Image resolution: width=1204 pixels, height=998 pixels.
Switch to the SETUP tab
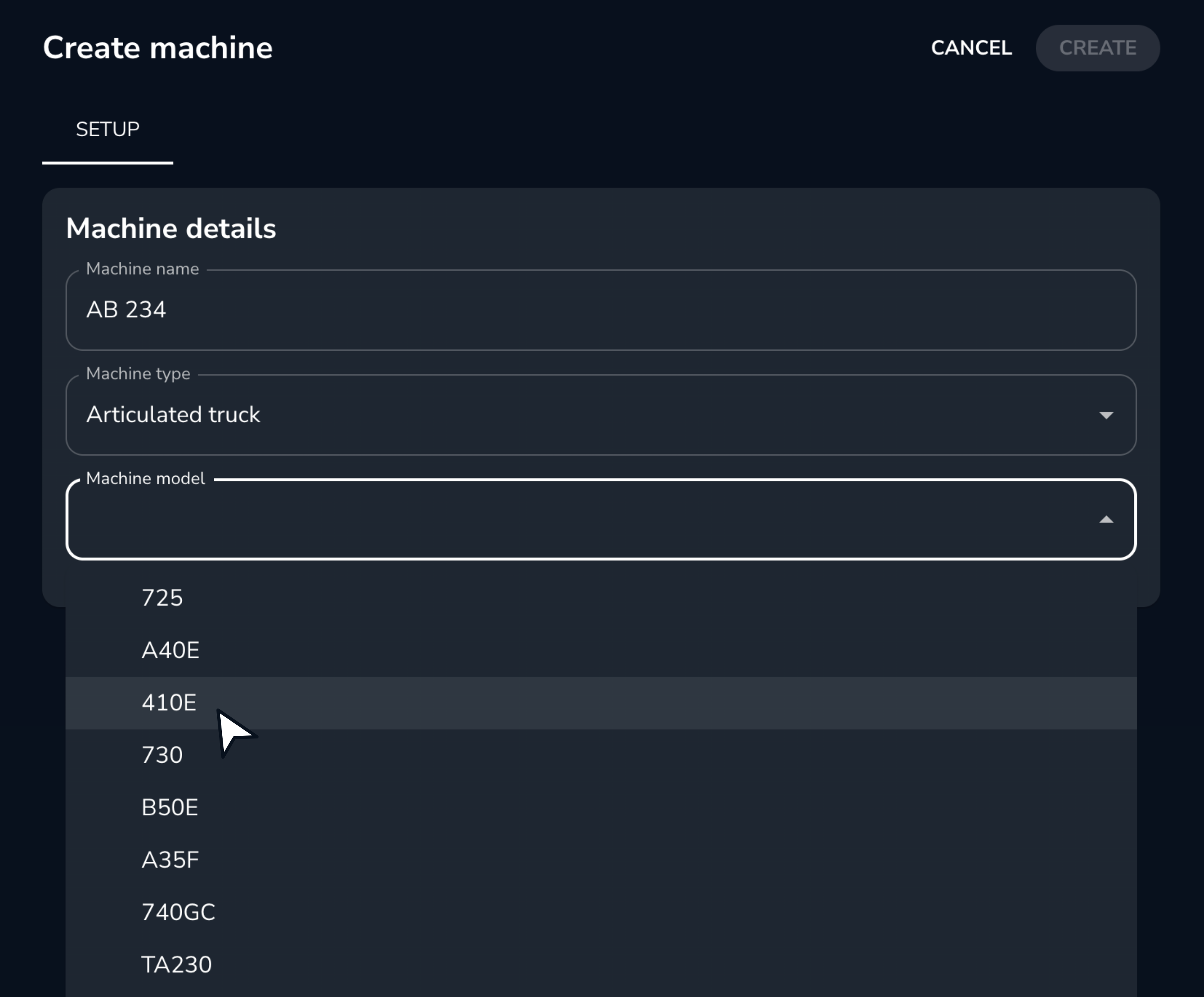pos(107,129)
